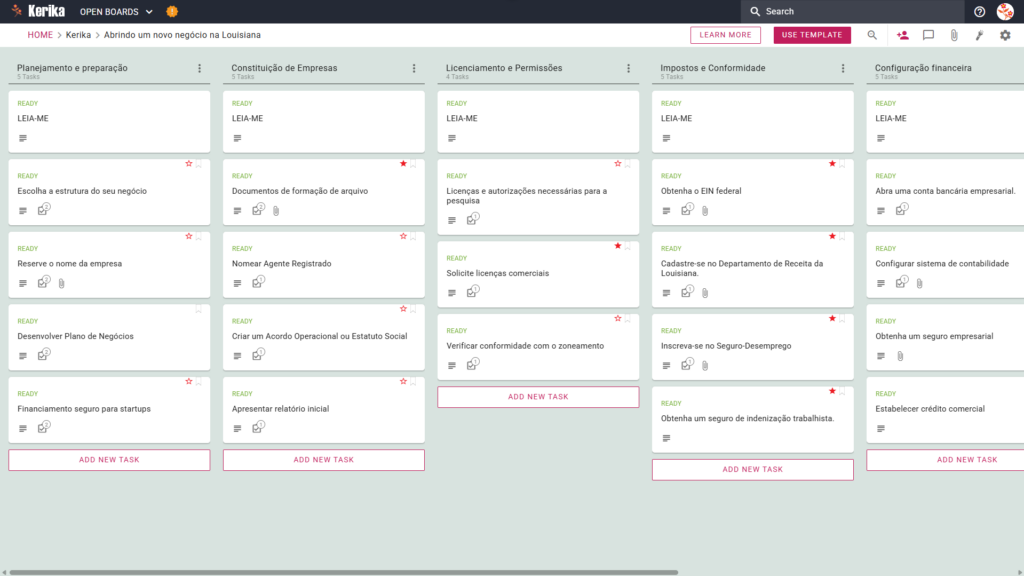
Task: Open LEIA-ME card in 'Planejamento e preparação'
Action: click(x=109, y=121)
